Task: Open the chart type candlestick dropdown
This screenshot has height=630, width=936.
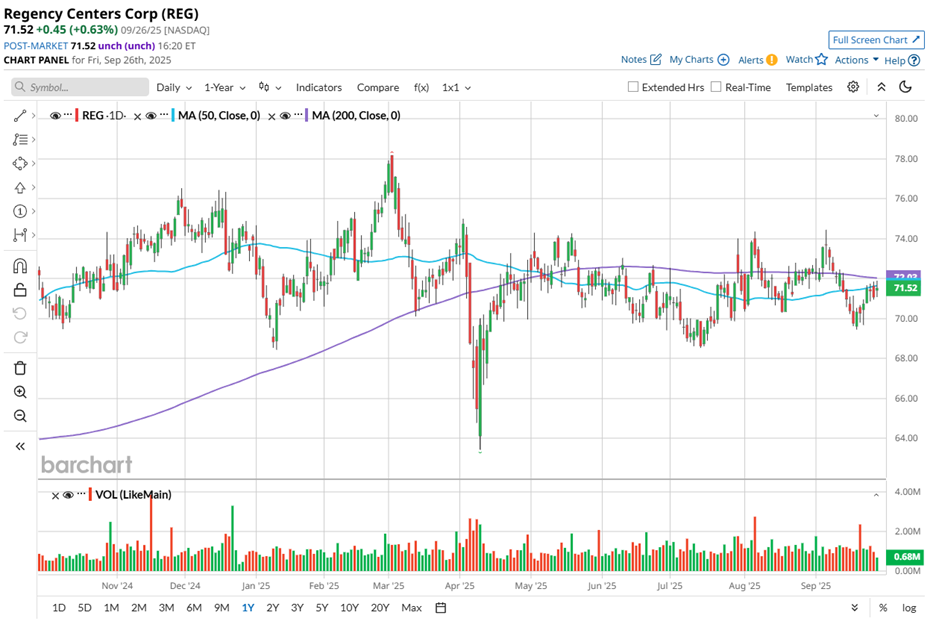Action: coord(270,87)
